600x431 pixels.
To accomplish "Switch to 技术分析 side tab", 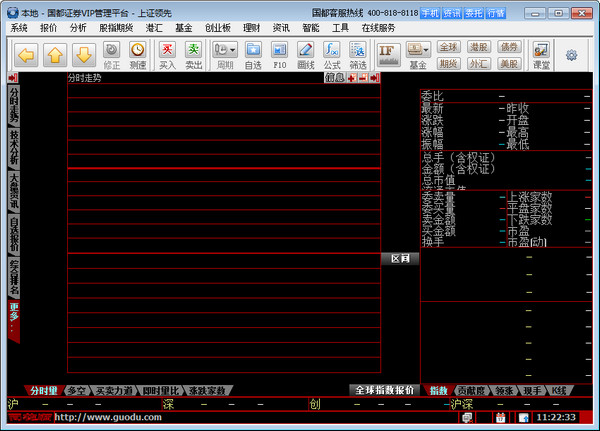I will click(x=14, y=148).
